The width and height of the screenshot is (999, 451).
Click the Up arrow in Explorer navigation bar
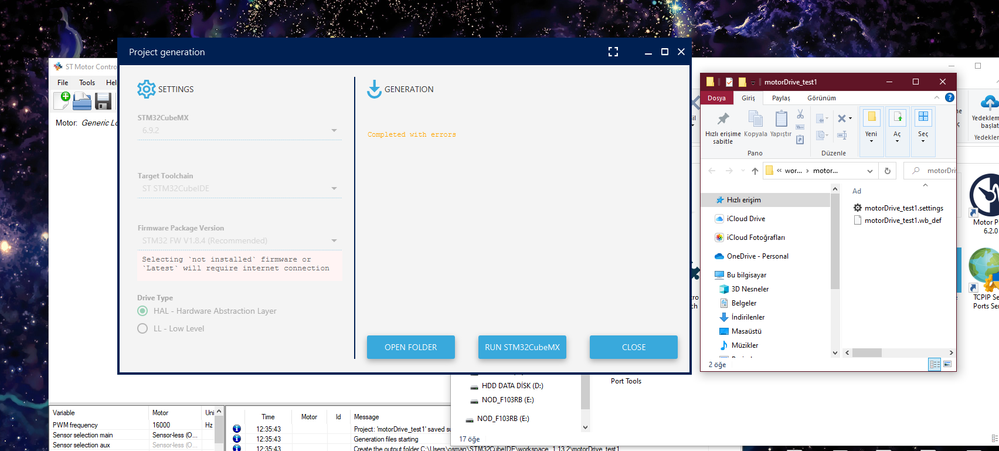click(755, 171)
